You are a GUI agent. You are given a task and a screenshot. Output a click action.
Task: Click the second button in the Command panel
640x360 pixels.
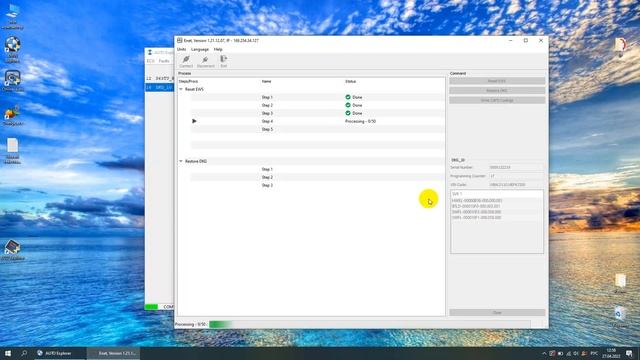(x=497, y=91)
